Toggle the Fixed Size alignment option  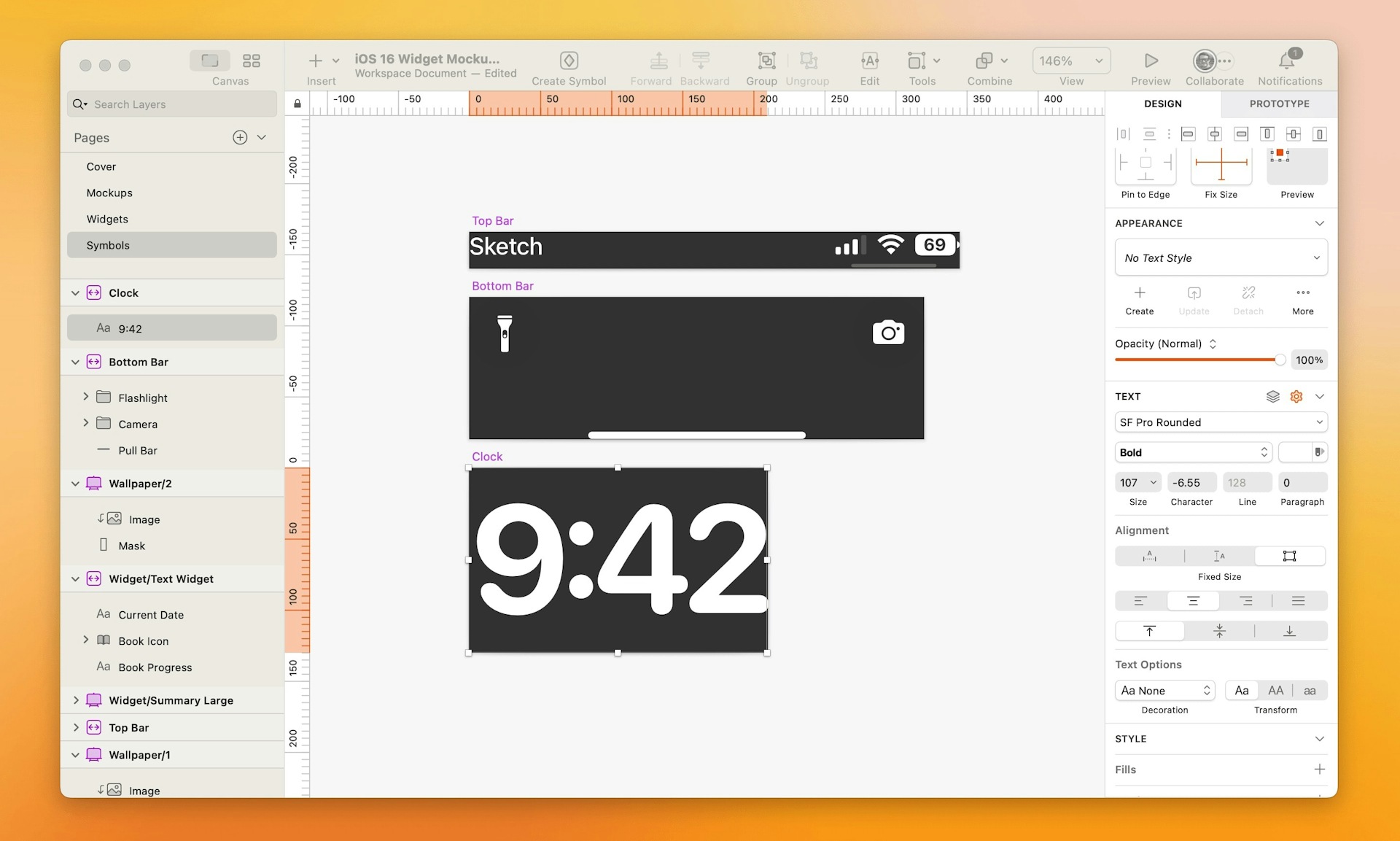[1290, 556]
